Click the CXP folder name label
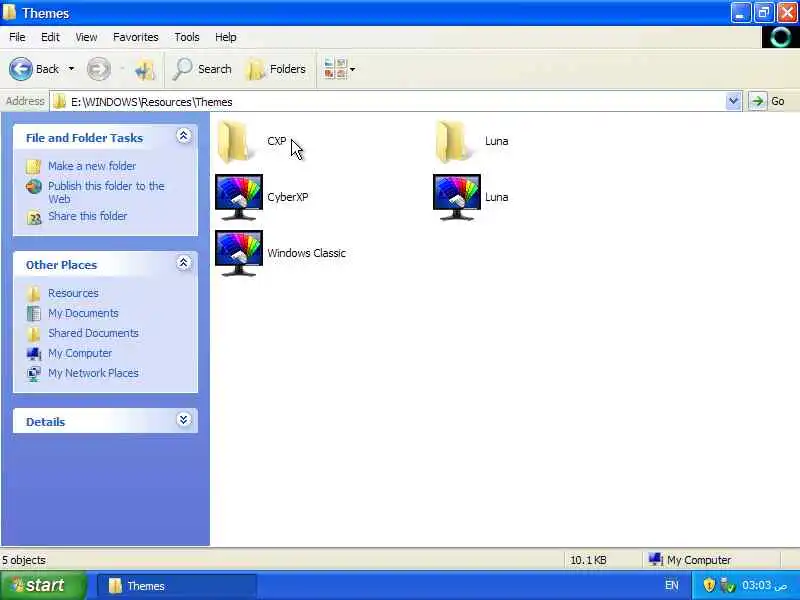800x600 pixels. tap(277, 141)
